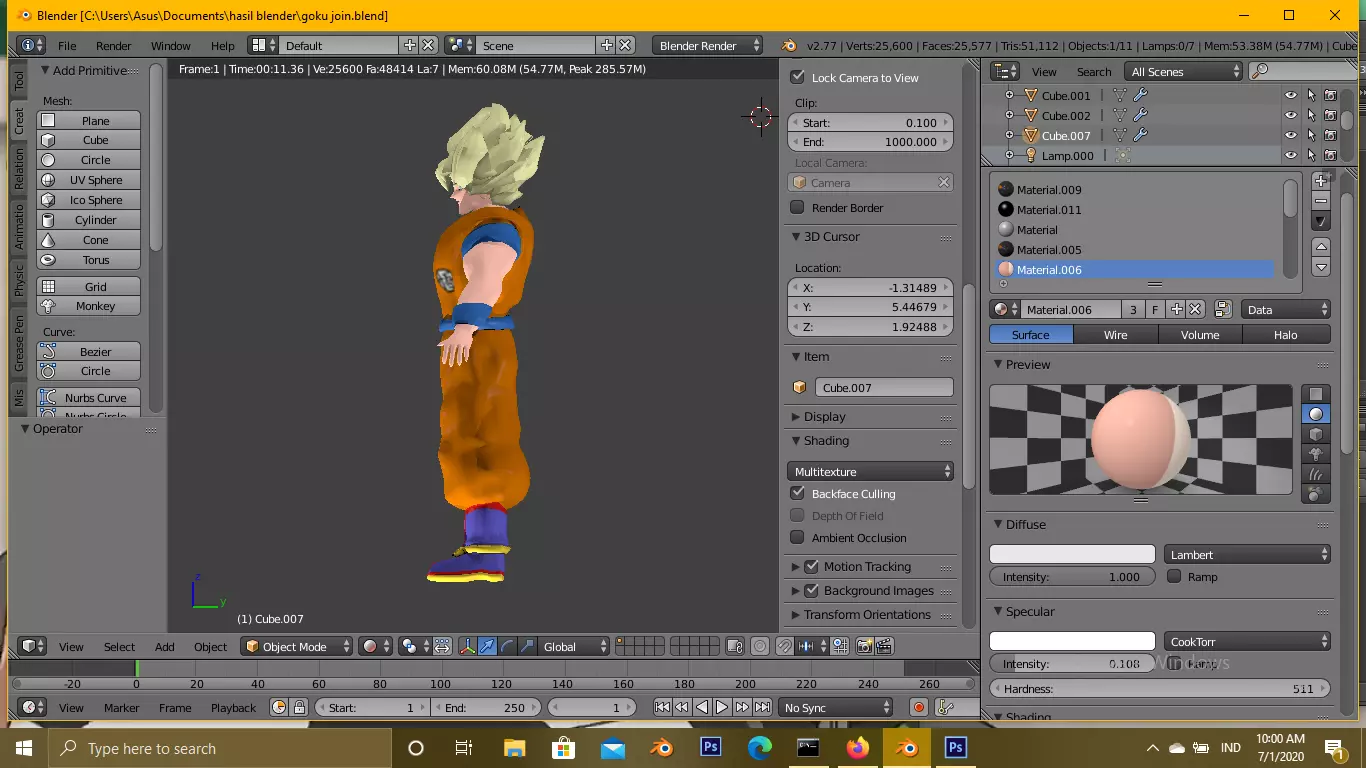This screenshot has height=768, width=1366.
Task: Click the diffuse color swatch
Action: (1072, 554)
